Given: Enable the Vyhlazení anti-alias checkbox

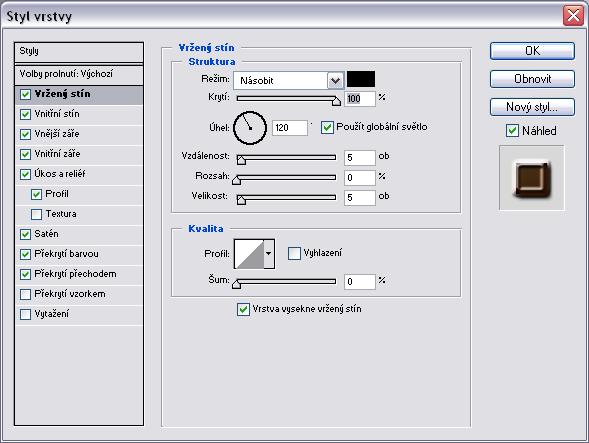Looking at the screenshot, I should tap(294, 253).
